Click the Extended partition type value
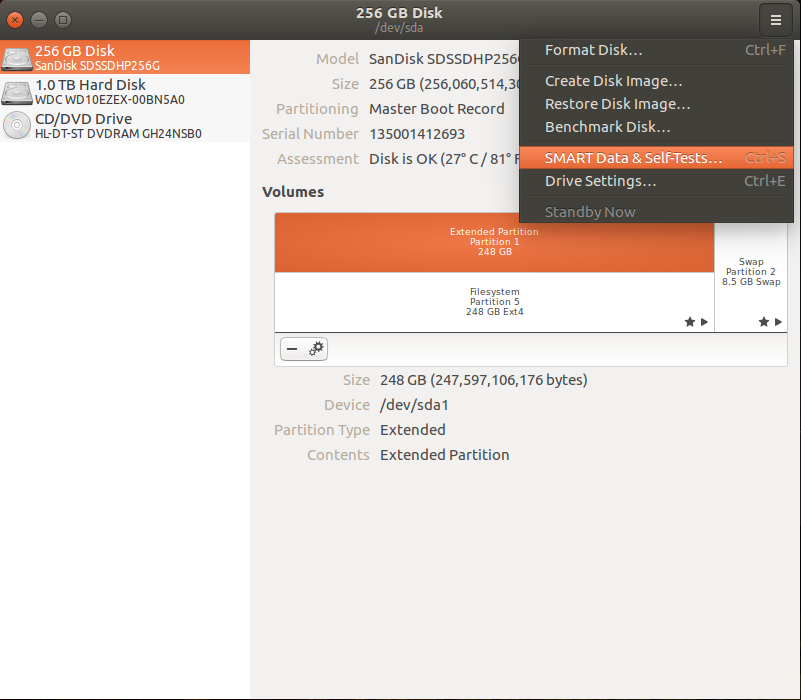The image size is (801, 700). coord(413,430)
